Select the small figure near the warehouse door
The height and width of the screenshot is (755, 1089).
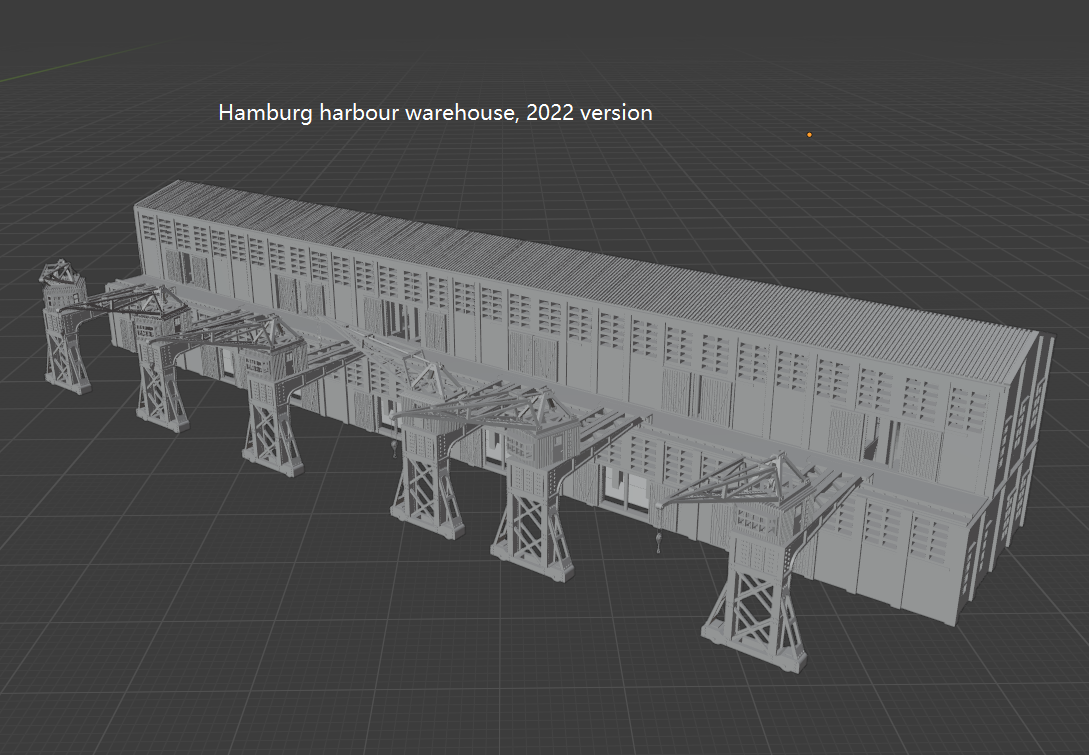pyautogui.click(x=658, y=540)
